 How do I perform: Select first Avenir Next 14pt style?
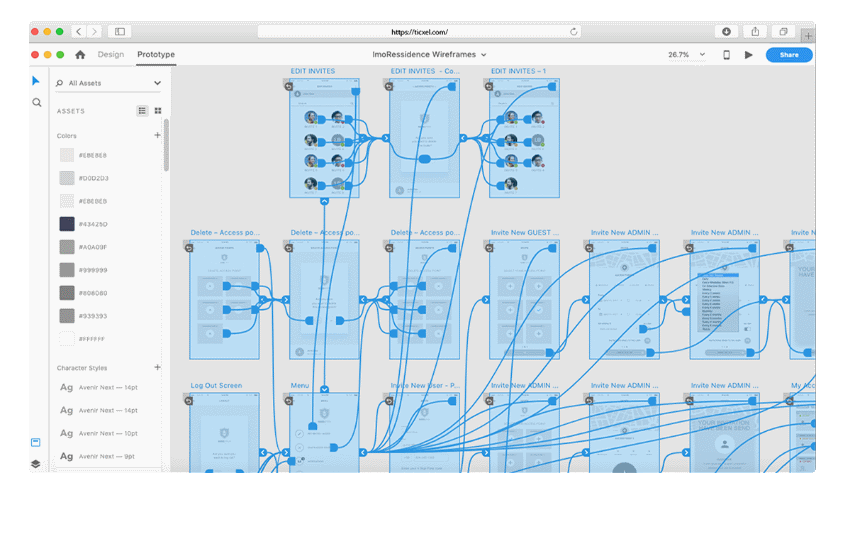99,387
